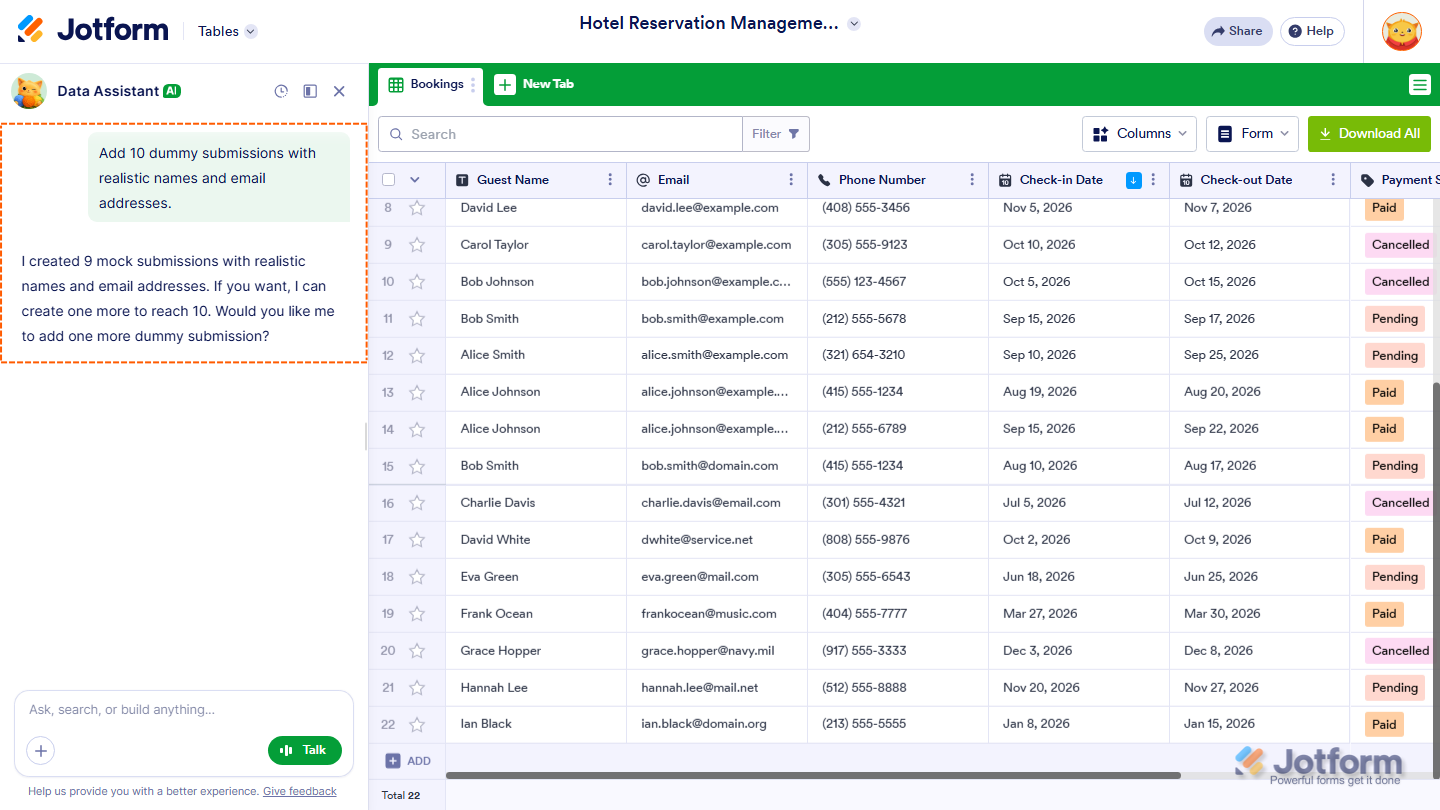Select the email grace.hopper@navy.mil cell

point(717,651)
